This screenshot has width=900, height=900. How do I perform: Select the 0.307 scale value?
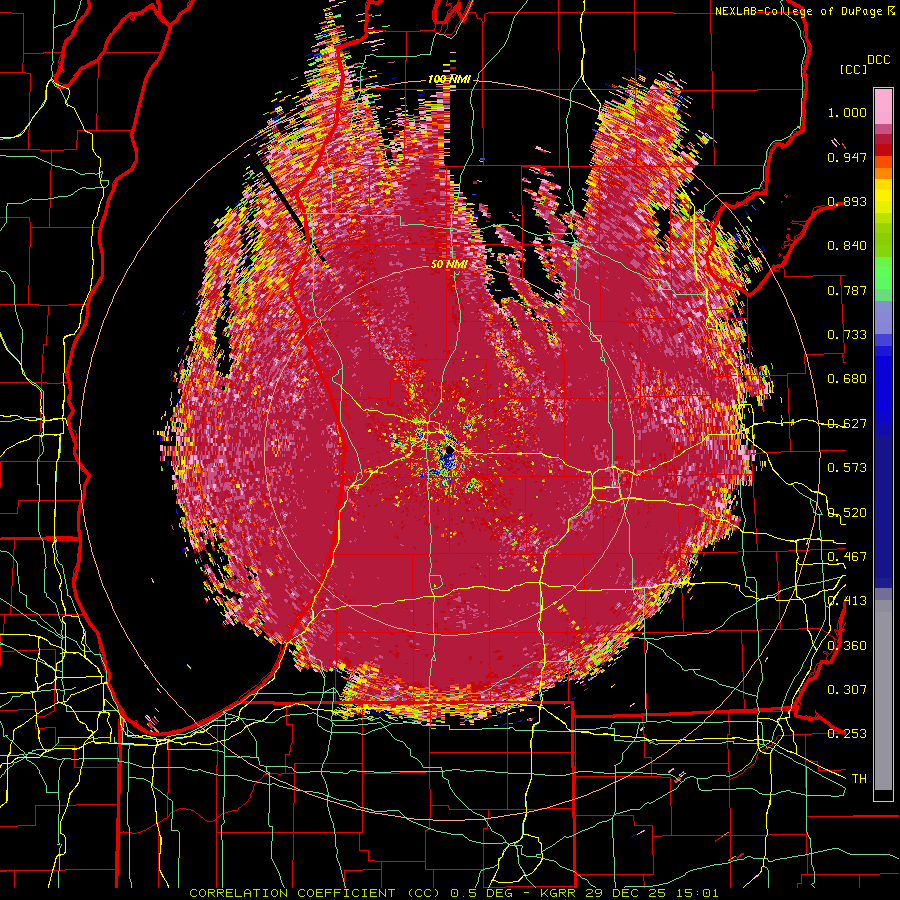[x=847, y=690]
